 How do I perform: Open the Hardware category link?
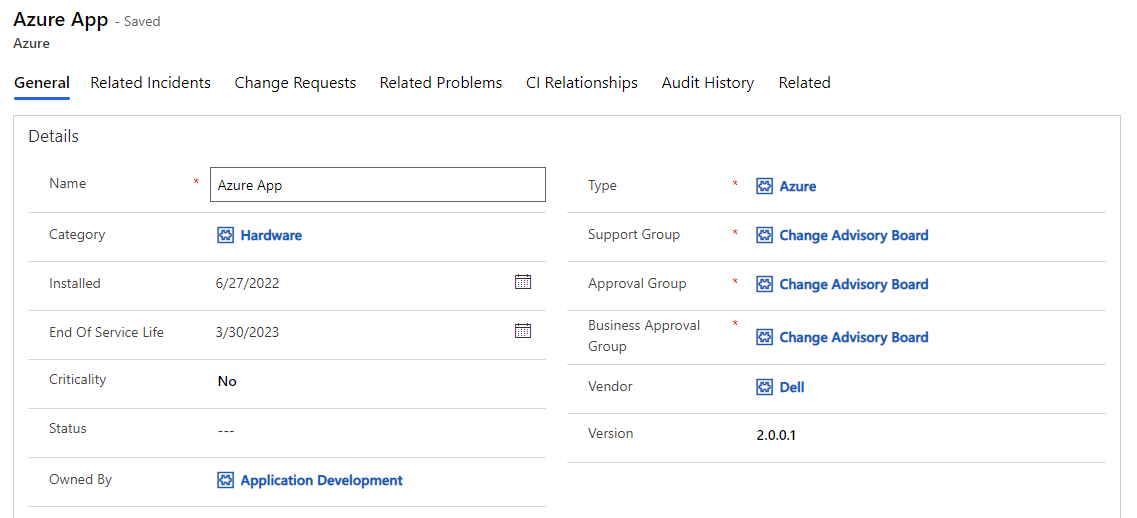(x=271, y=235)
